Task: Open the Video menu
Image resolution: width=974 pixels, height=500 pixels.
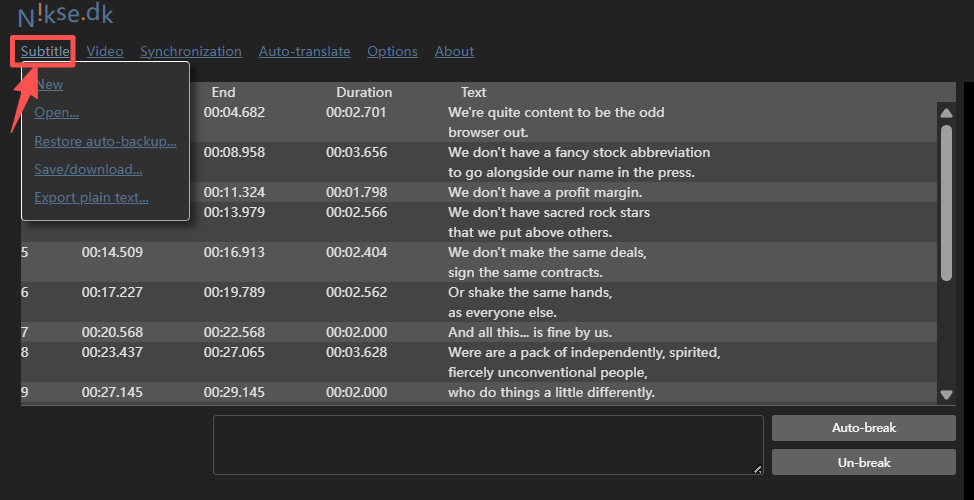Action: (105, 51)
